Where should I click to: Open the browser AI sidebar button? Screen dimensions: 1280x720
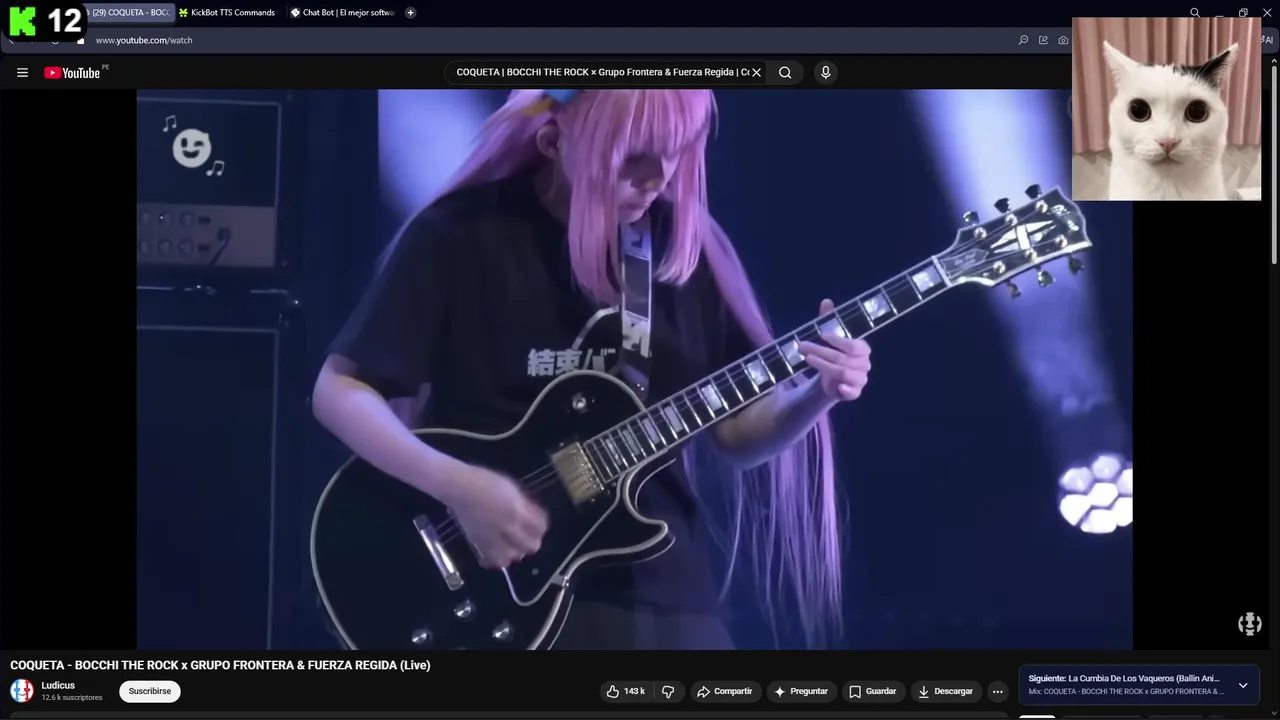tap(1268, 40)
